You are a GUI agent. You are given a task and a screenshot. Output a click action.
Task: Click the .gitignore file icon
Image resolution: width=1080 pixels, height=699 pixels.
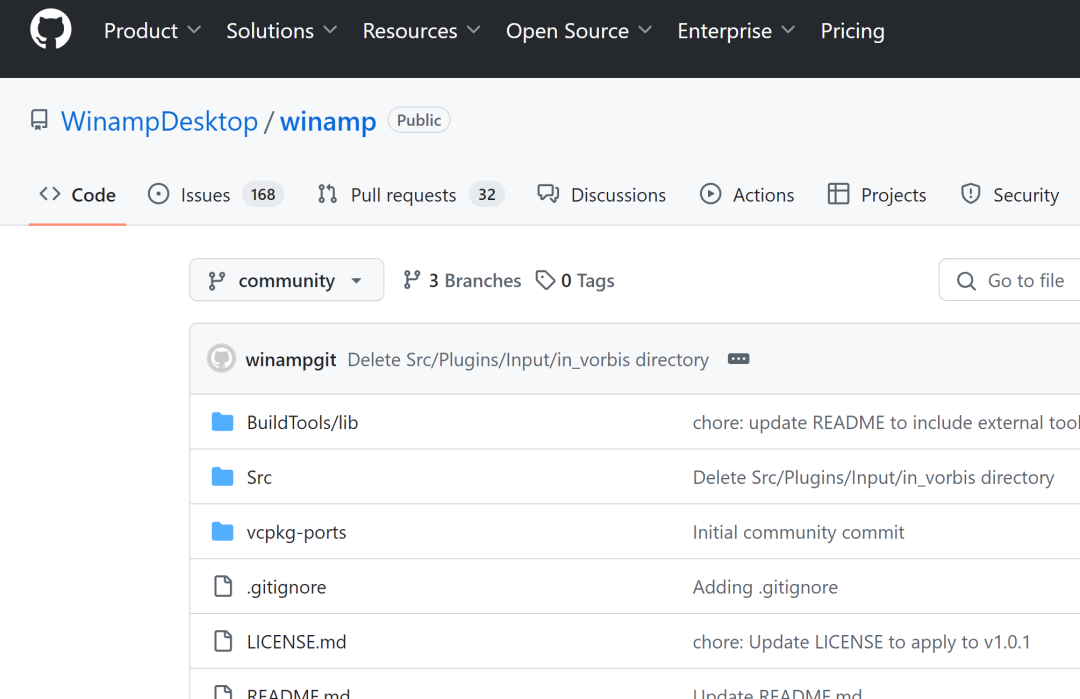pyautogui.click(x=223, y=586)
